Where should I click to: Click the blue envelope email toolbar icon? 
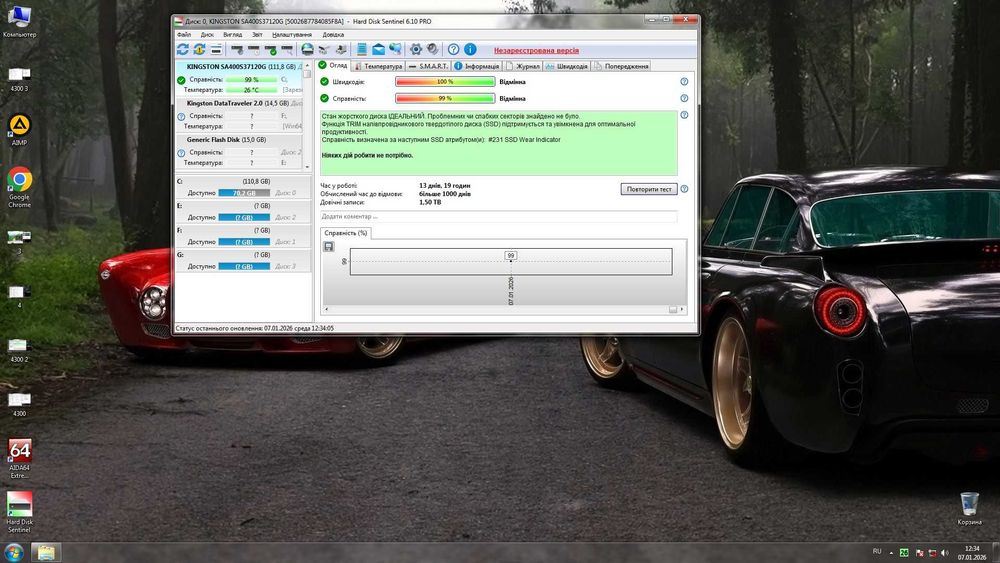pyautogui.click(x=379, y=49)
